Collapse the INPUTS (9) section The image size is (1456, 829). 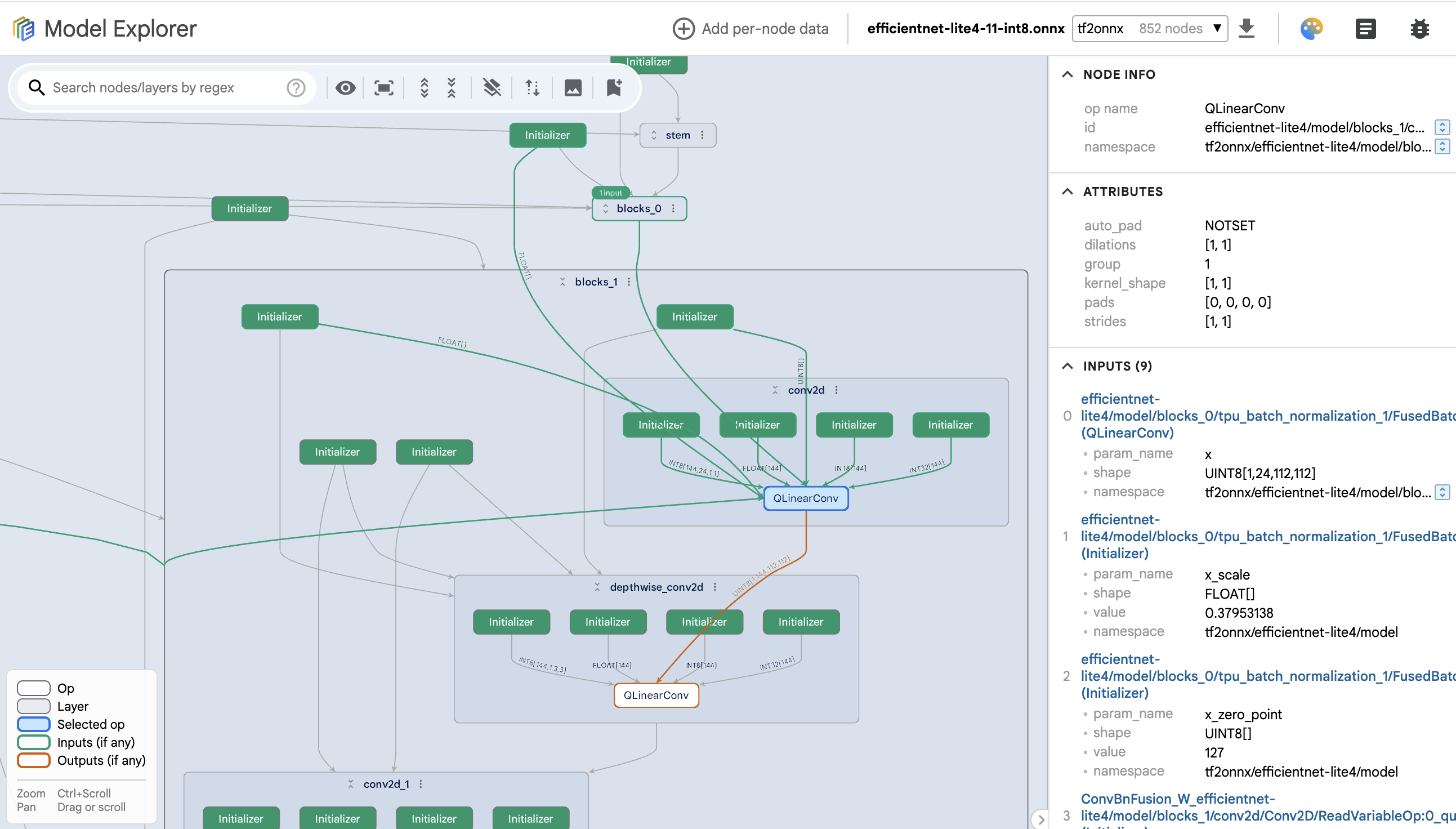(x=1068, y=366)
